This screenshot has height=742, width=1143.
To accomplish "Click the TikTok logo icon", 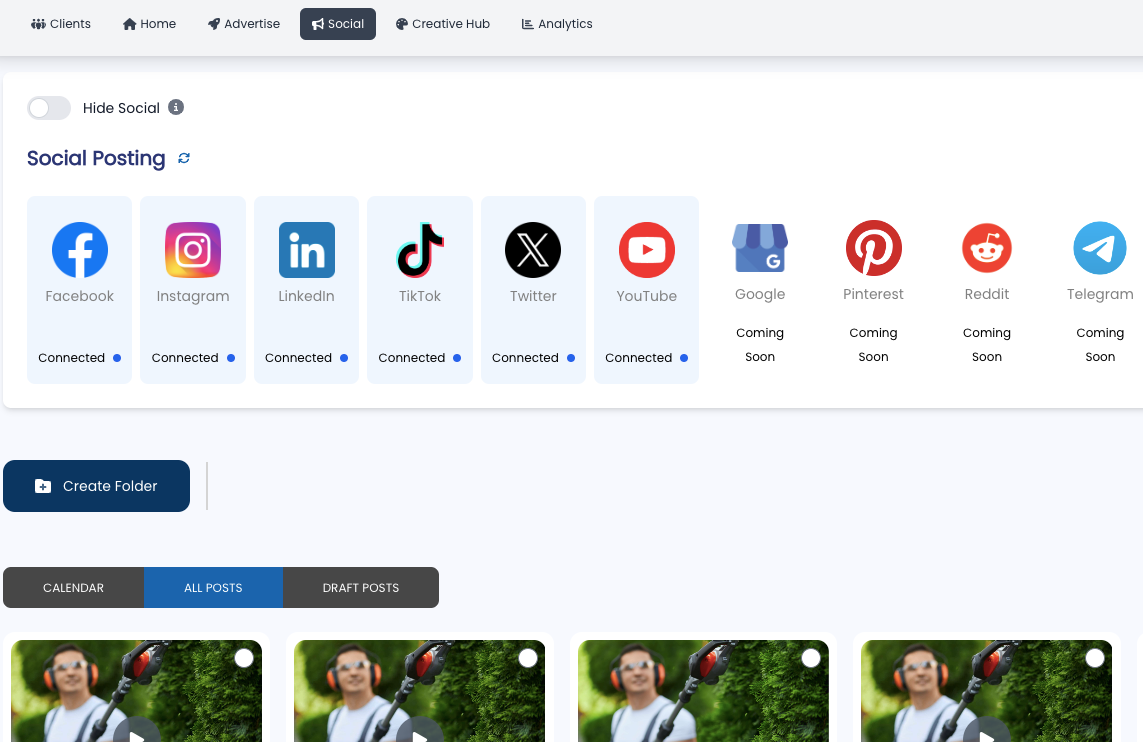I will (x=420, y=250).
